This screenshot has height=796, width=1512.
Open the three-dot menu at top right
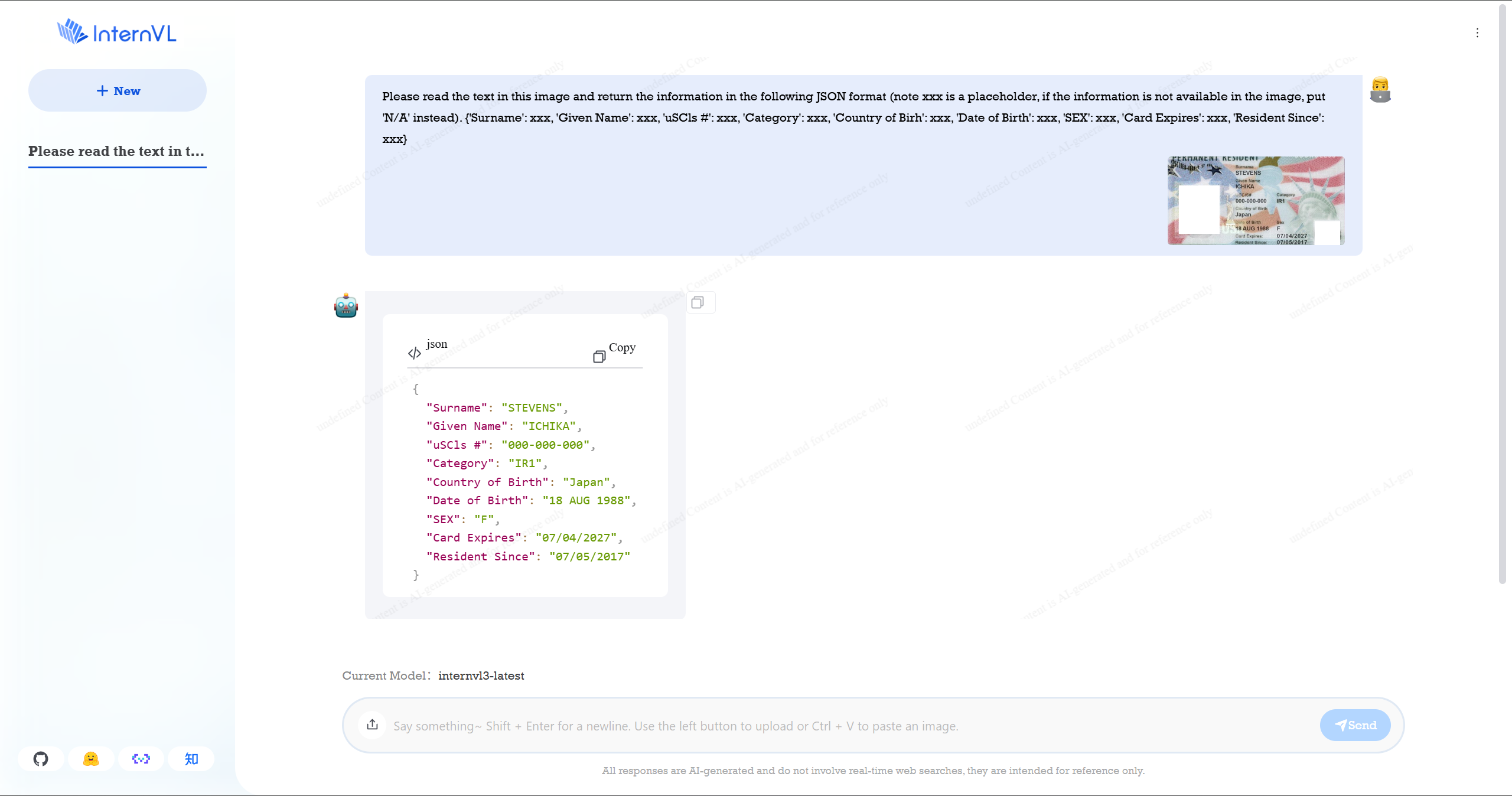(1477, 33)
